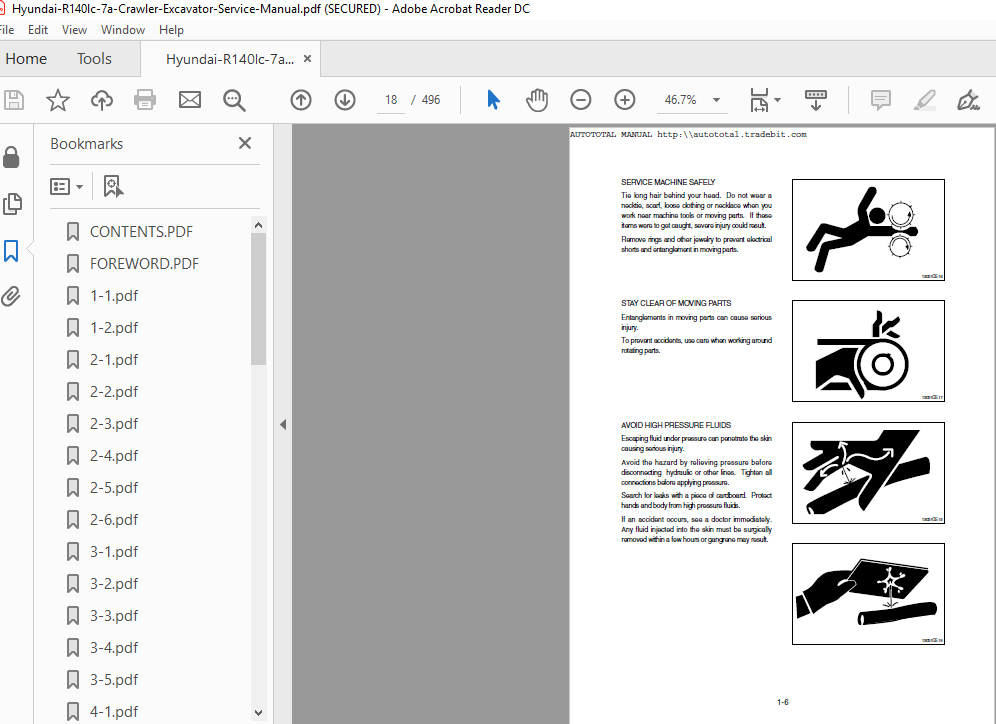Jump to bookmark 2-6.pdf

(114, 520)
